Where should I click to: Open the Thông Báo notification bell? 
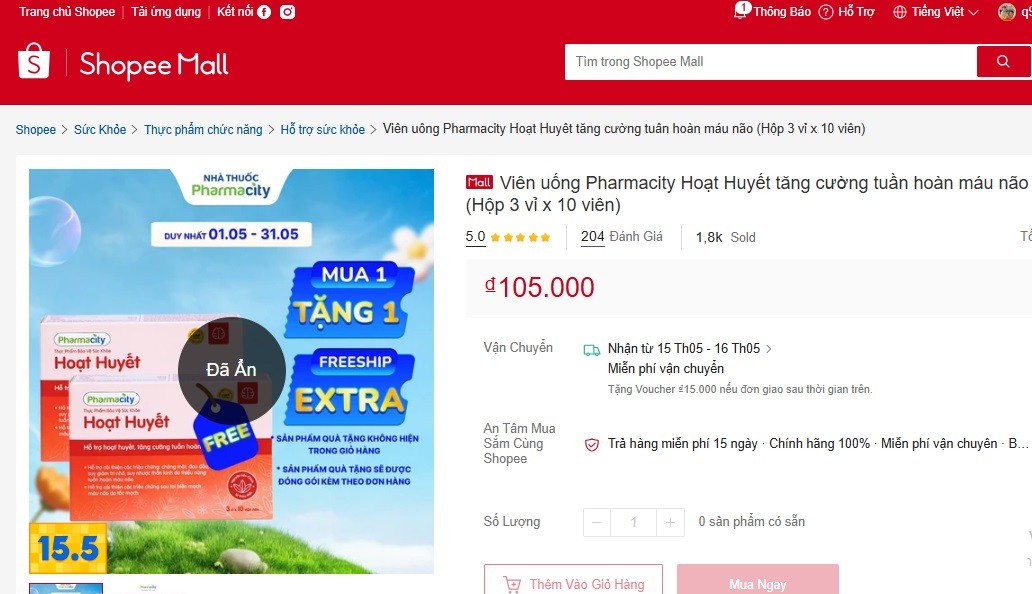coord(742,10)
